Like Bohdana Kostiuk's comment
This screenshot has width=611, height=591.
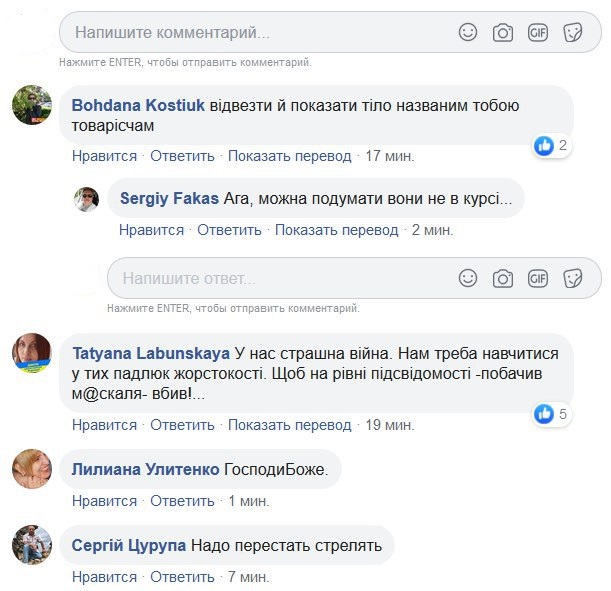[104, 156]
